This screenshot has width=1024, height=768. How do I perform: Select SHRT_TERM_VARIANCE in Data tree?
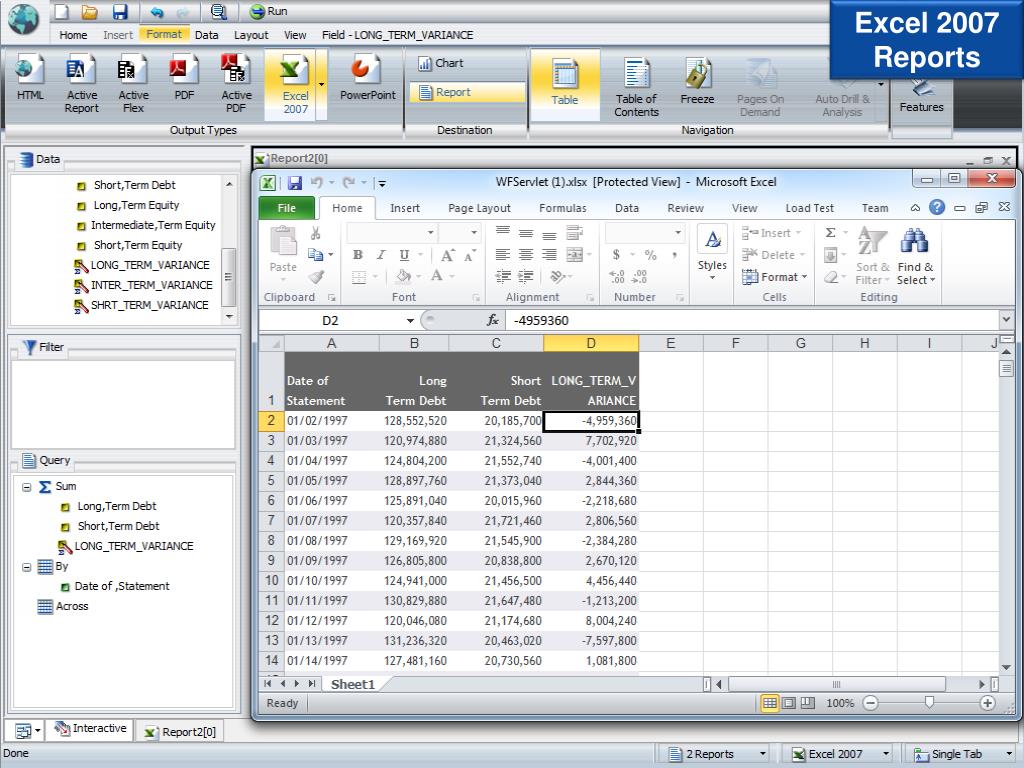pyautogui.click(x=149, y=305)
